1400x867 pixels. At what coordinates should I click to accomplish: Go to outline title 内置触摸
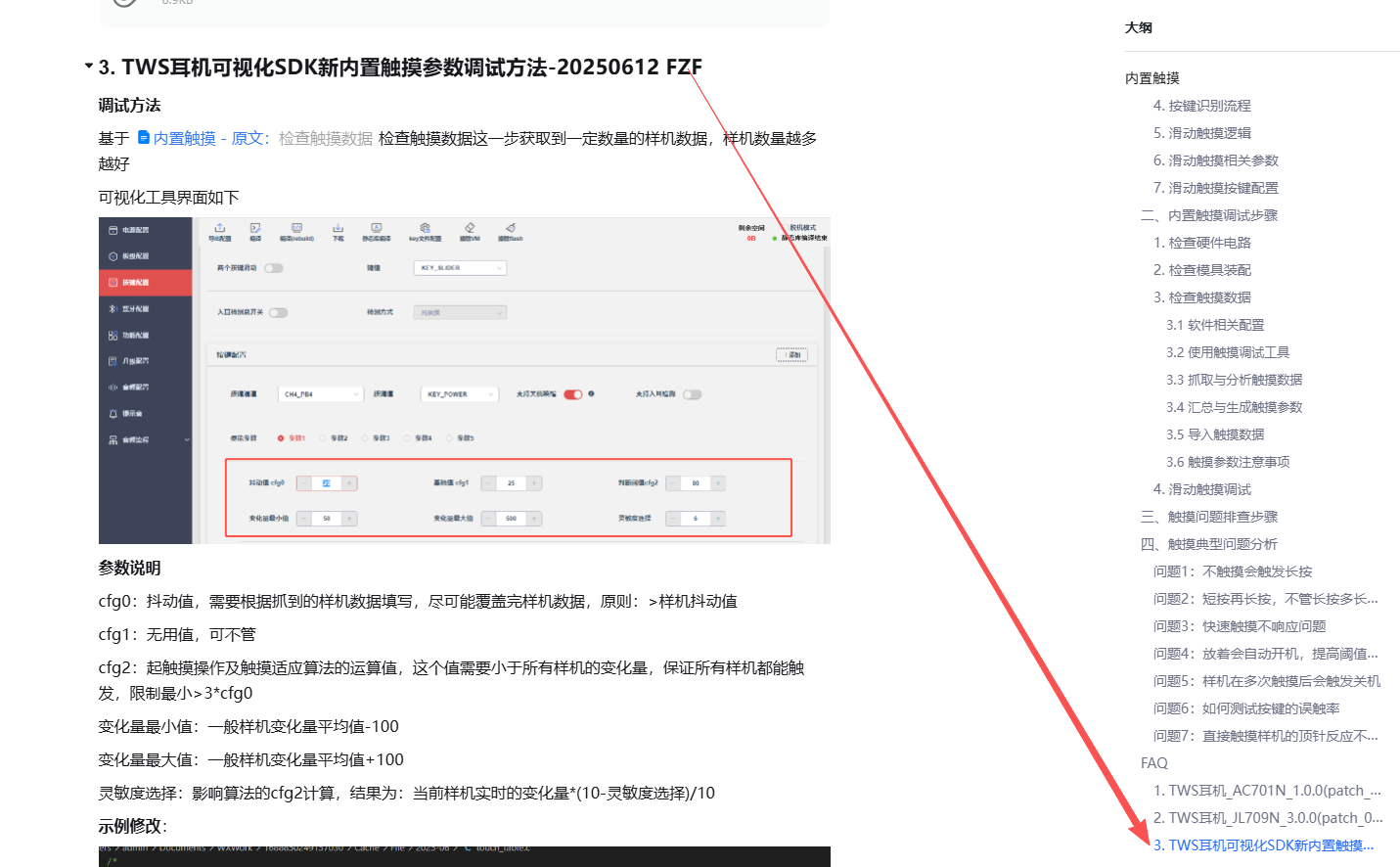point(1152,78)
